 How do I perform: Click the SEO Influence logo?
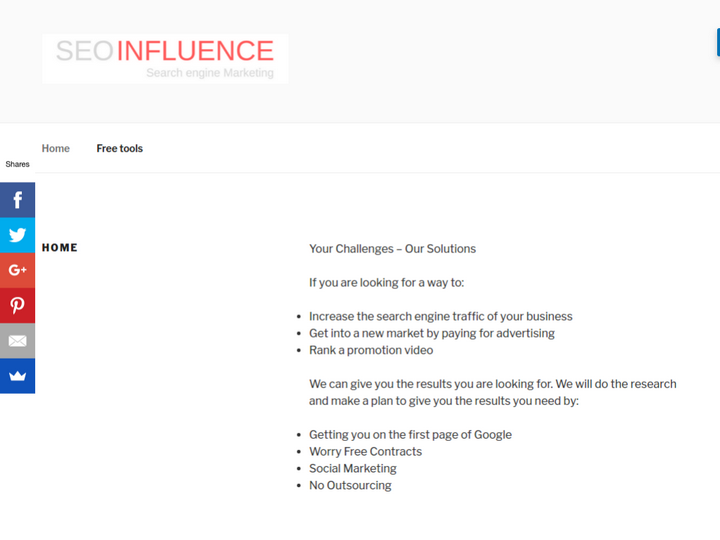(x=165, y=58)
